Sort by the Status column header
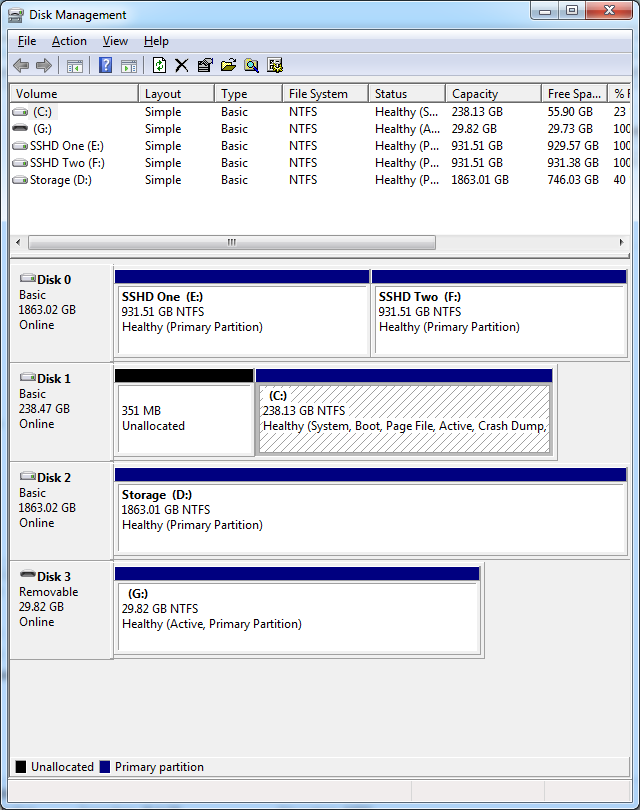Screen dimensions: 640x810 click(407, 94)
